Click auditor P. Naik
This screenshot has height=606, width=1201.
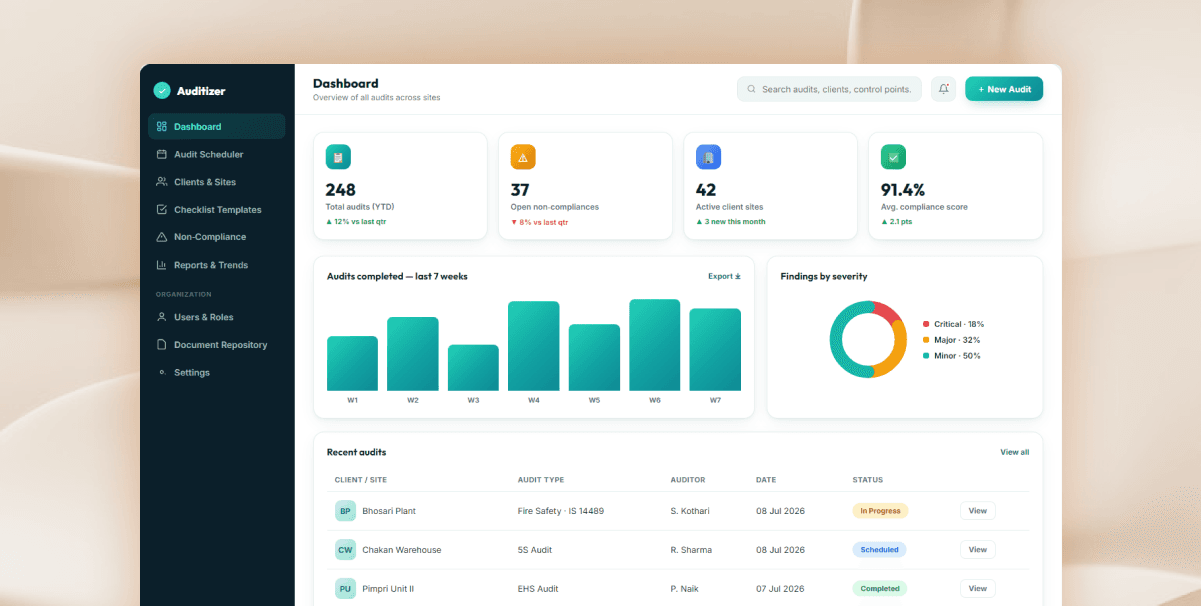[x=686, y=589]
